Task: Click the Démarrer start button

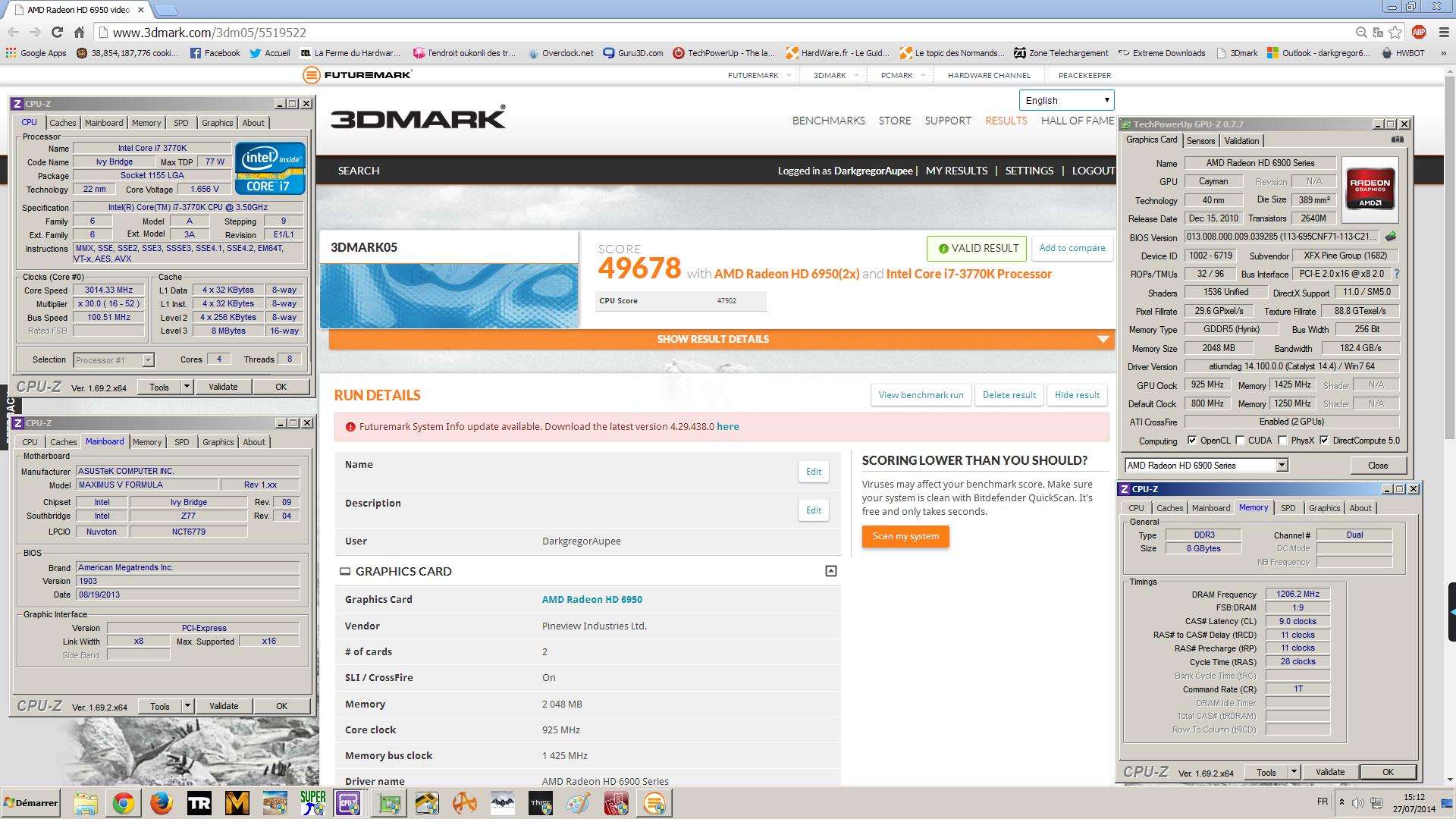Action: coord(31,803)
